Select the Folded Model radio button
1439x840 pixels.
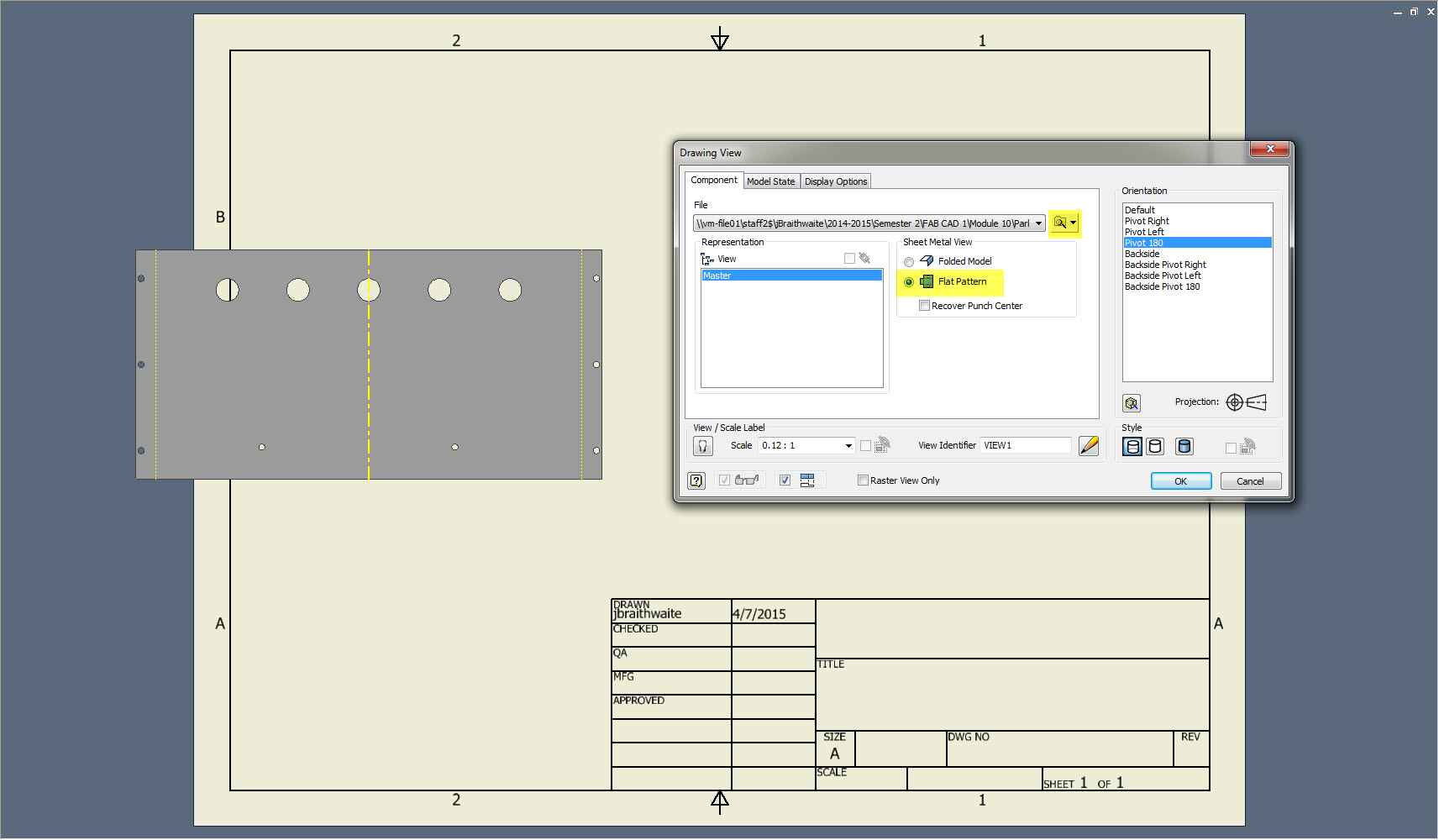point(909,262)
